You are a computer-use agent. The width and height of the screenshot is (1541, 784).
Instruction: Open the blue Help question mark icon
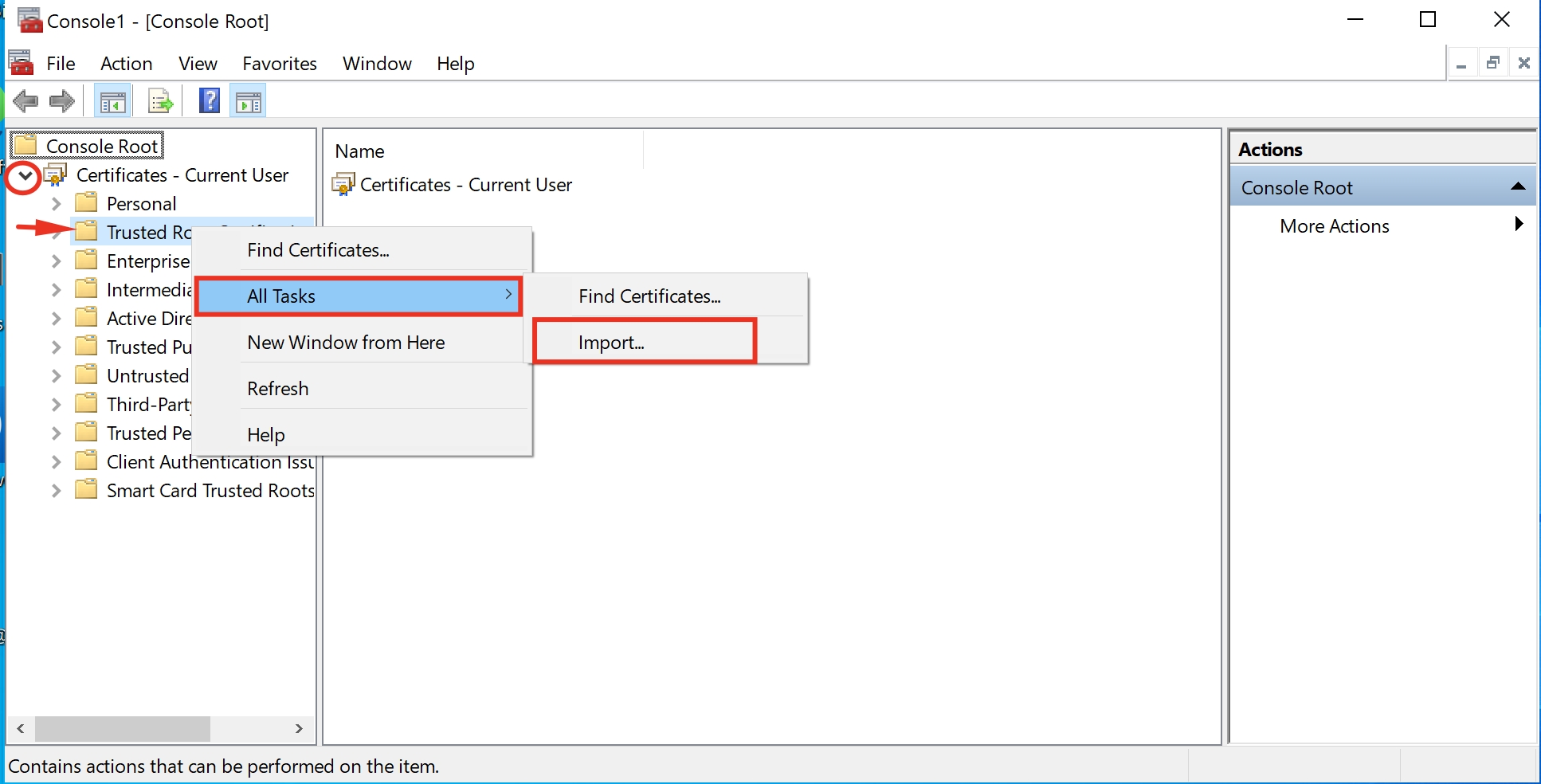coord(210,101)
